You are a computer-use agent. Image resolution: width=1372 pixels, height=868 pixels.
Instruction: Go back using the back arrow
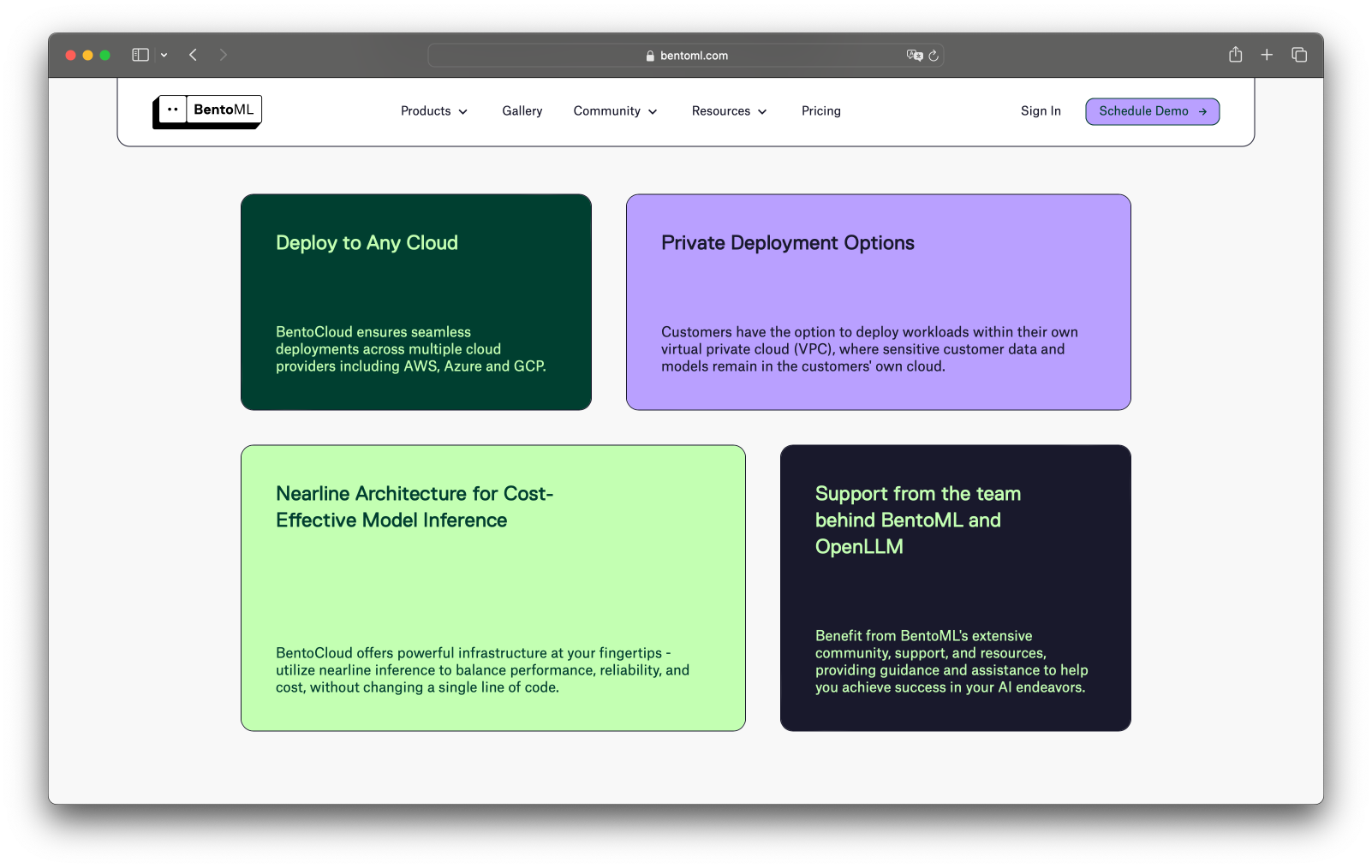[x=194, y=55]
